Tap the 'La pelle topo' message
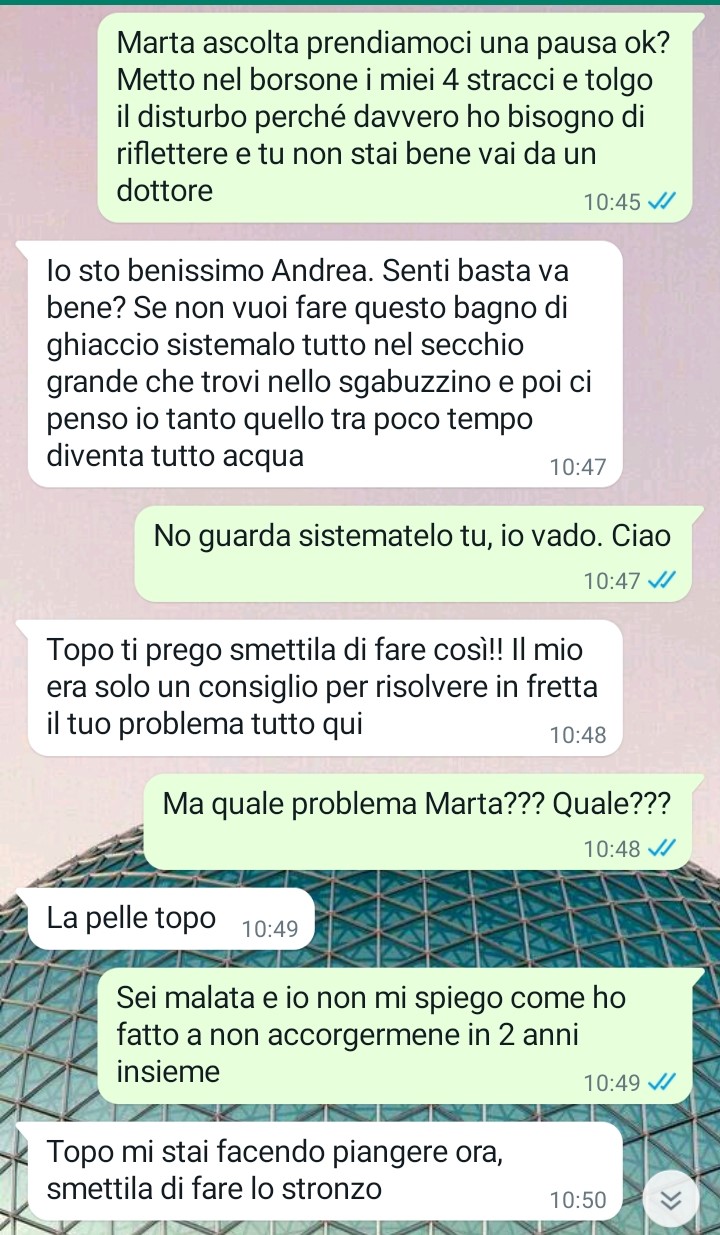 pos(172,920)
